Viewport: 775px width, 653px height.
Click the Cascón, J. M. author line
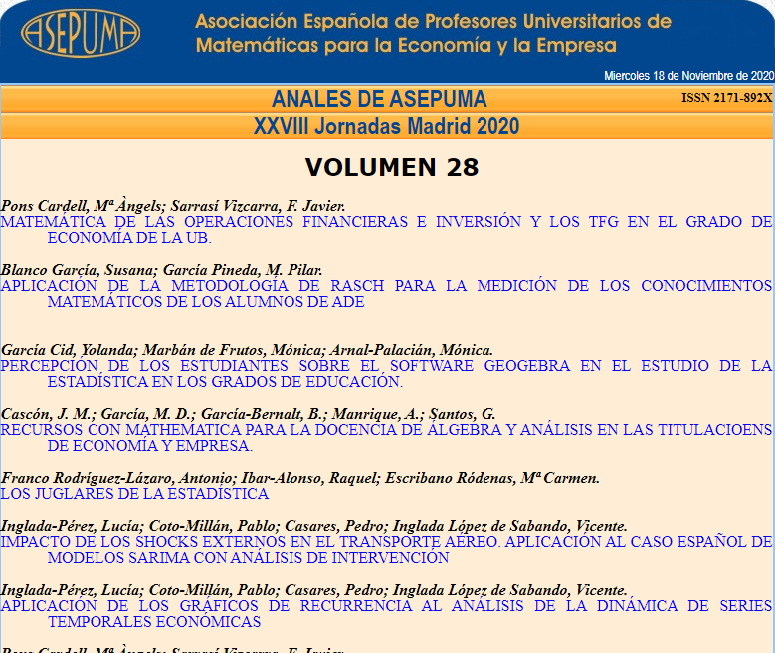click(x=247, y=414)
